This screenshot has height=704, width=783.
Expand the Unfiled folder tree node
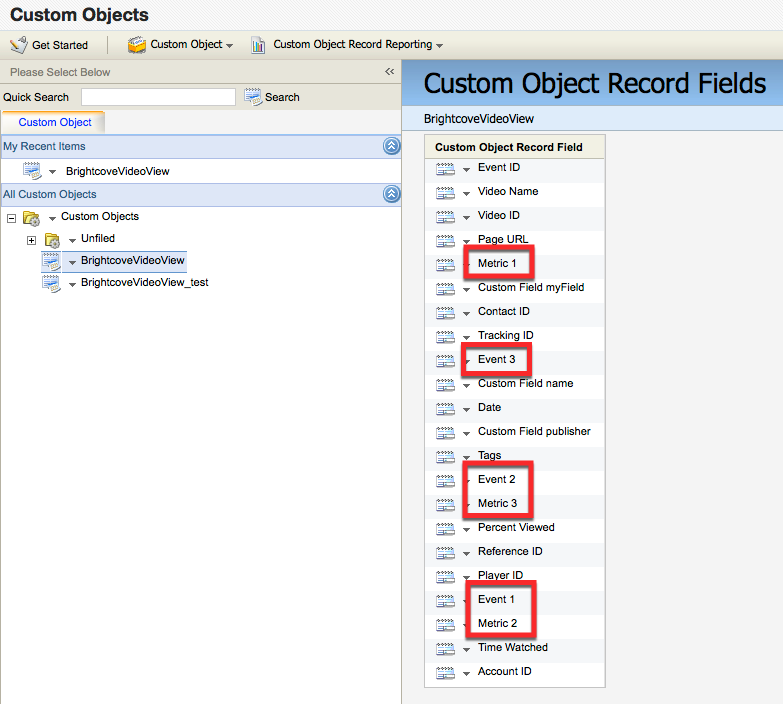pos(31,240)
